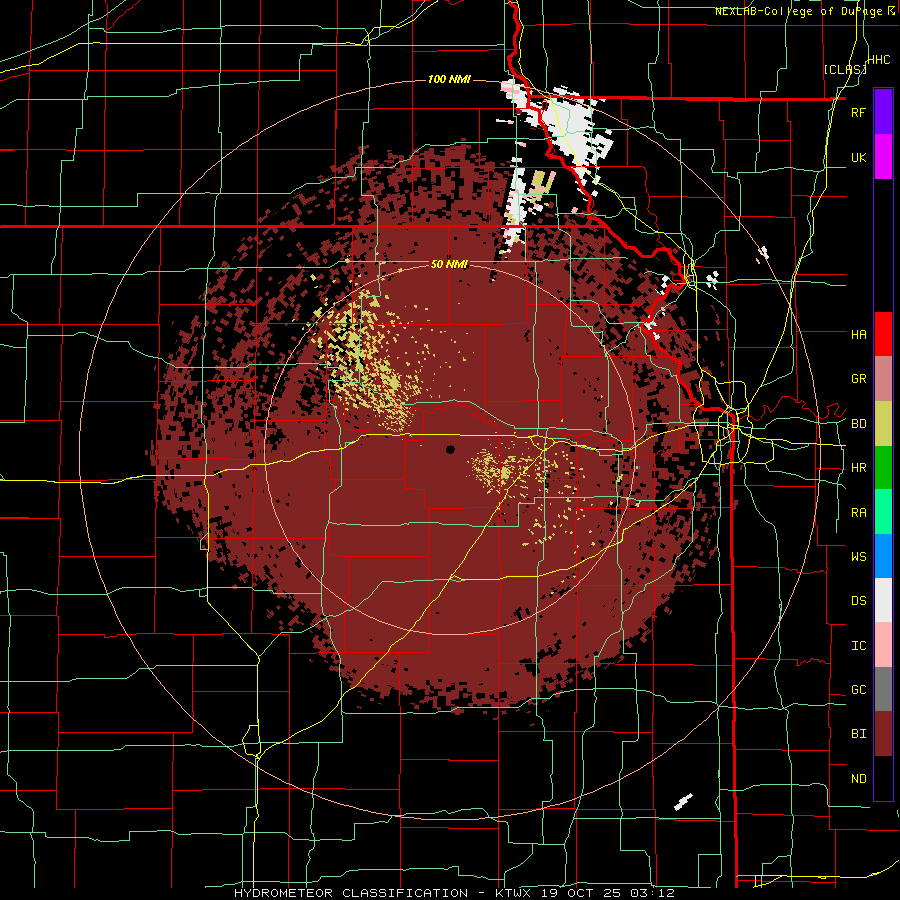Click the ND legend label

point(858,779)
